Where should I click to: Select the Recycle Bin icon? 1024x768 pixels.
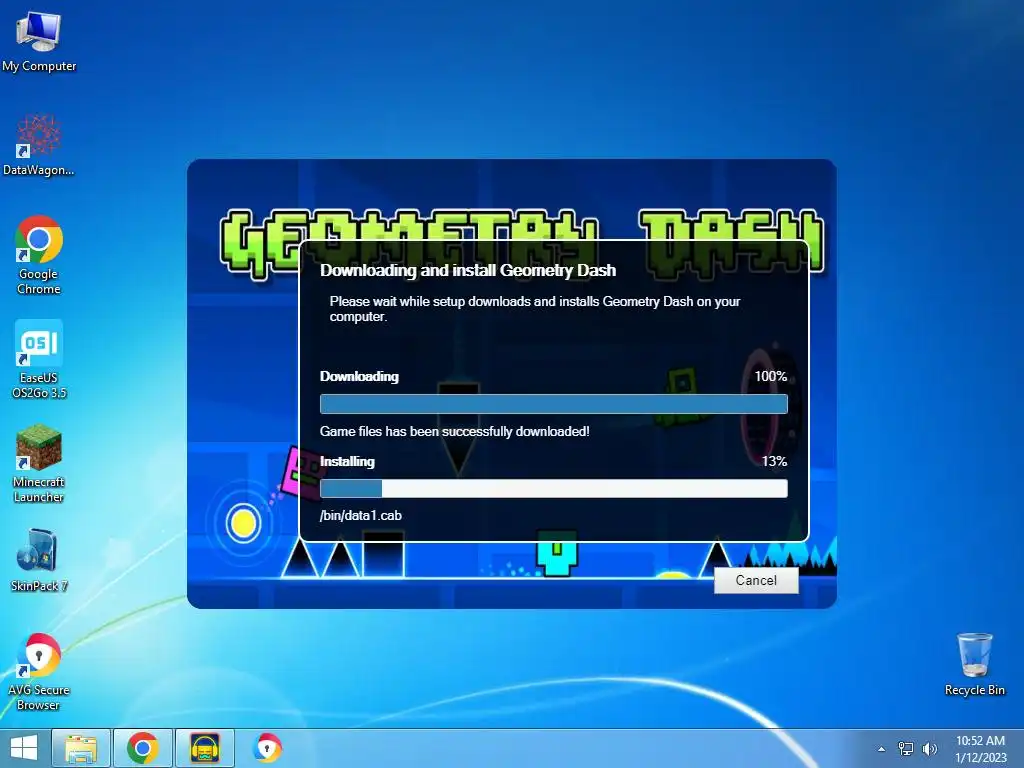[974, 664]
